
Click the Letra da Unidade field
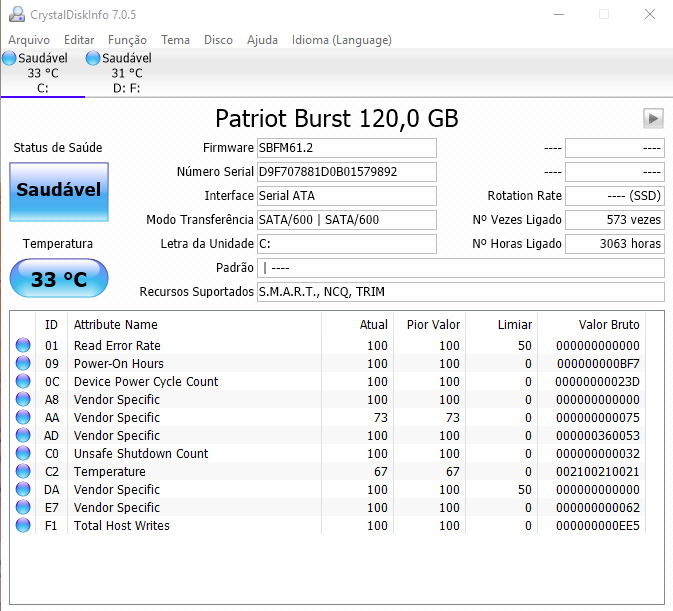[347, 244]
